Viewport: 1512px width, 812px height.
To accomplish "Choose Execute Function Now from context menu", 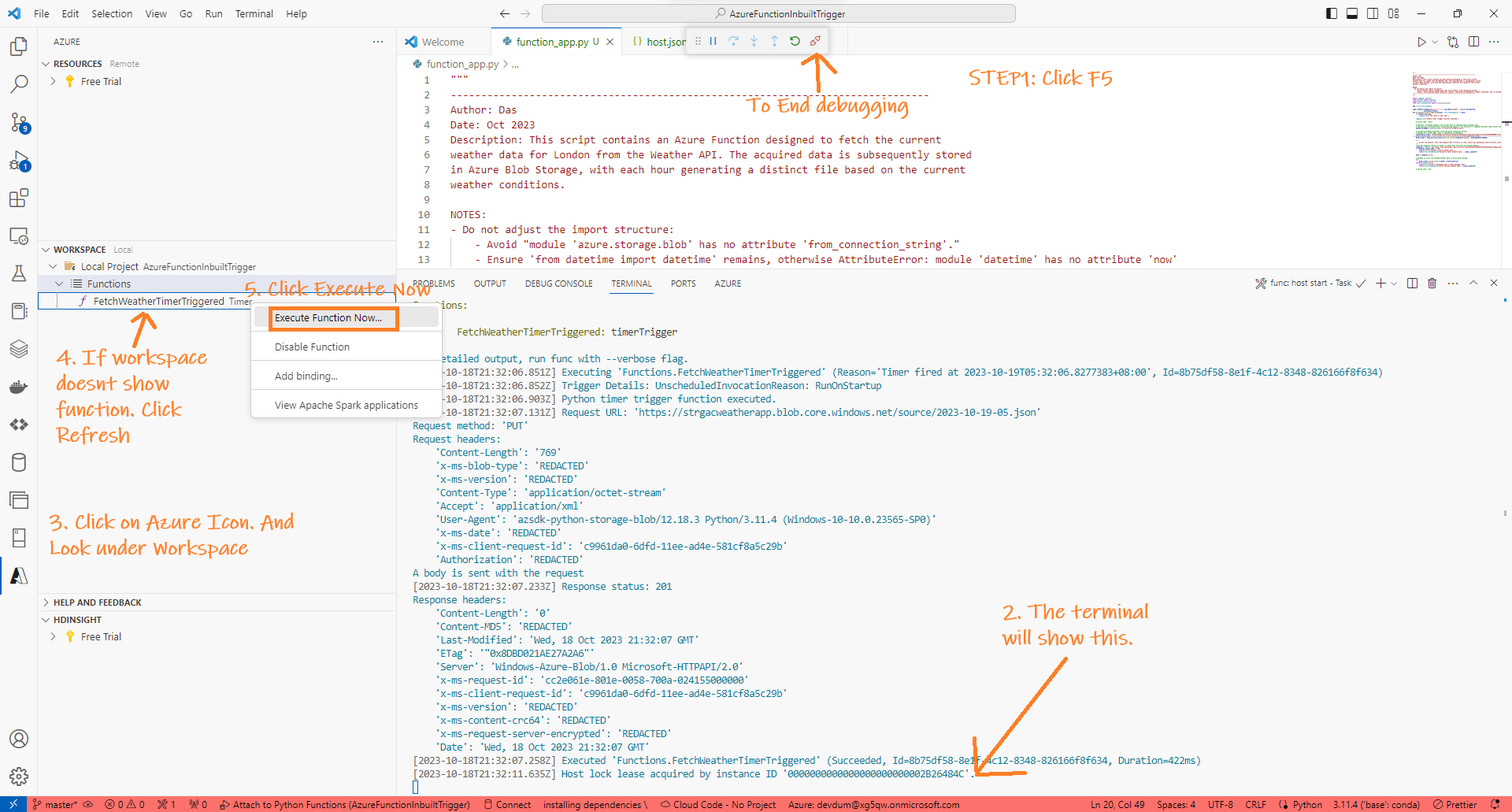I will coord(346,317).
